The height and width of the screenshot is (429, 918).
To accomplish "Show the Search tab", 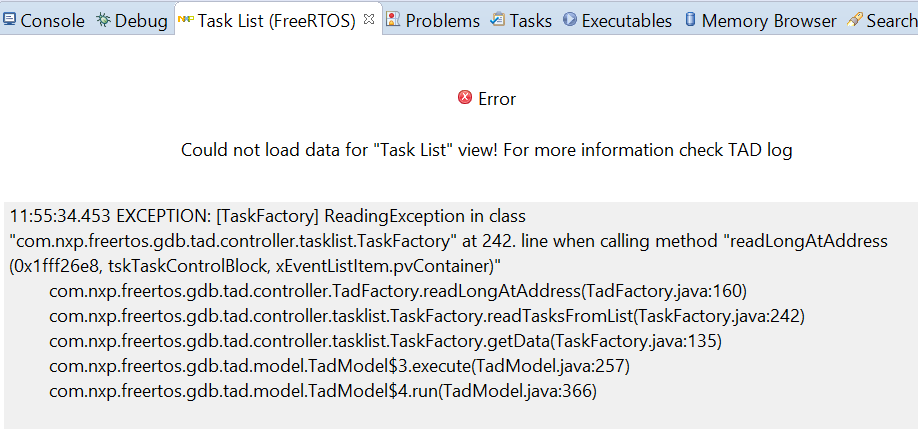I will 891,20.
